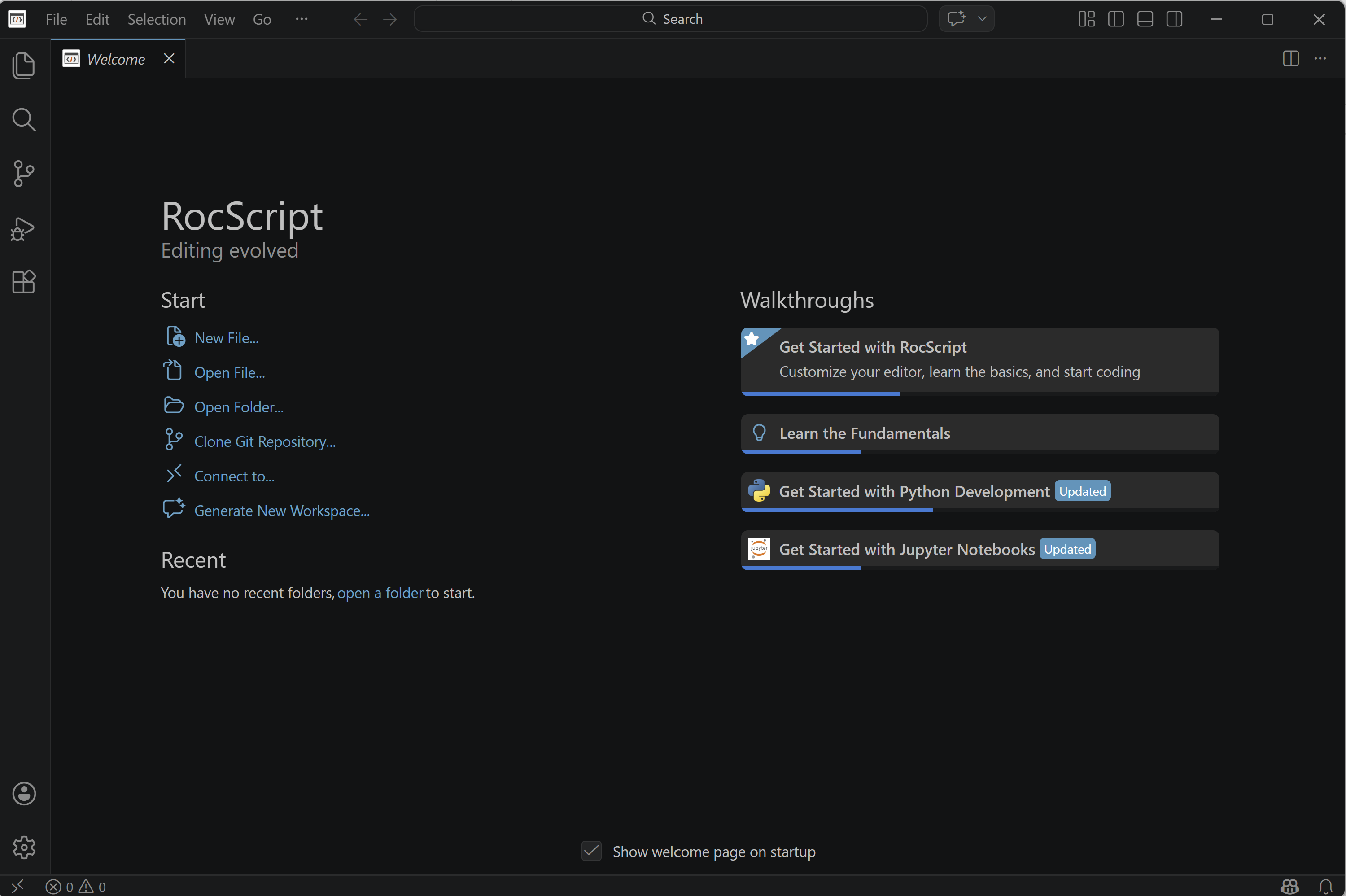
Task: Open the File menu
Action: (x=56, y=19)
